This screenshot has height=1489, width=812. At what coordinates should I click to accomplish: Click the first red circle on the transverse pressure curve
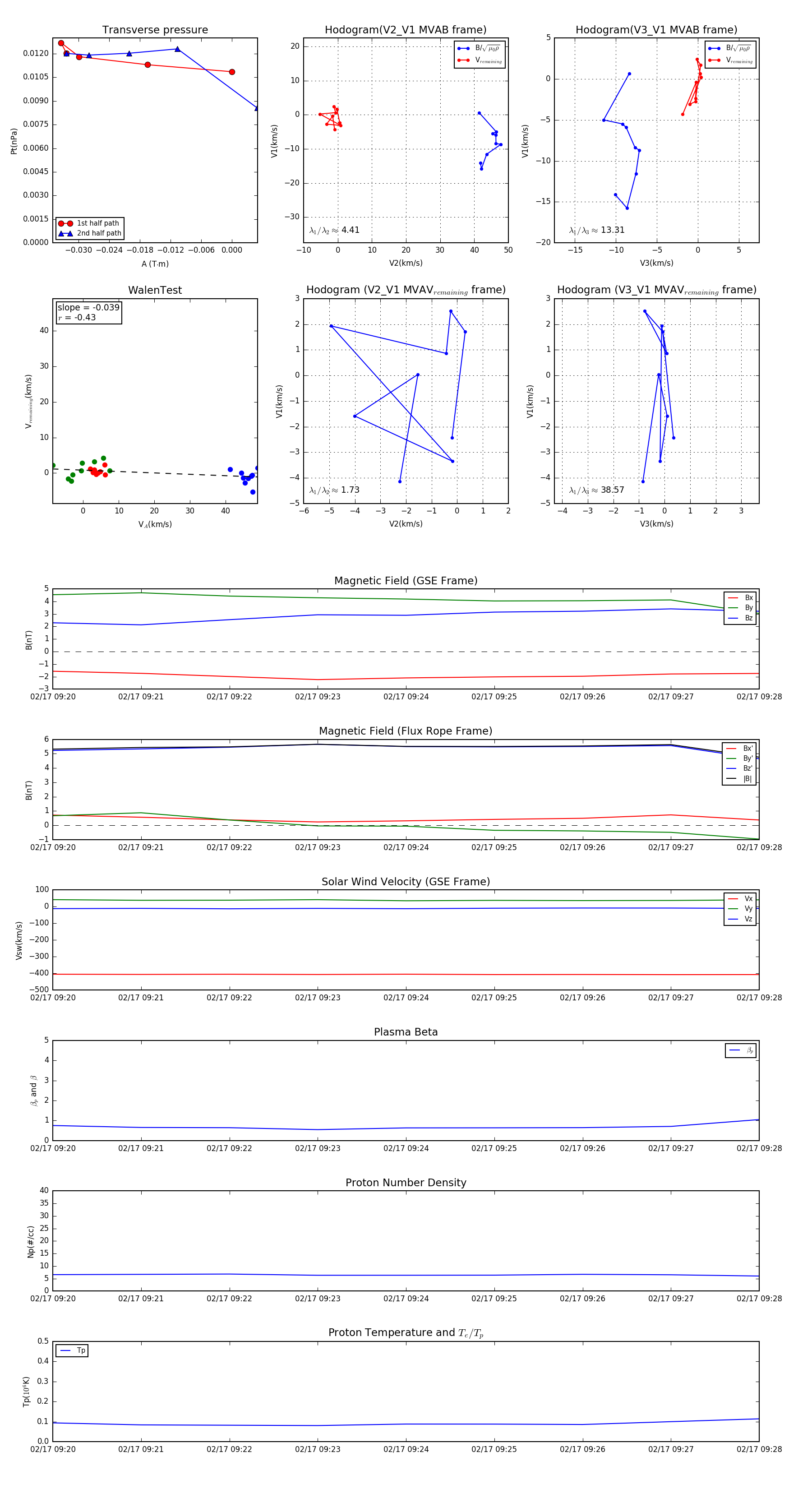coord(61,43)
